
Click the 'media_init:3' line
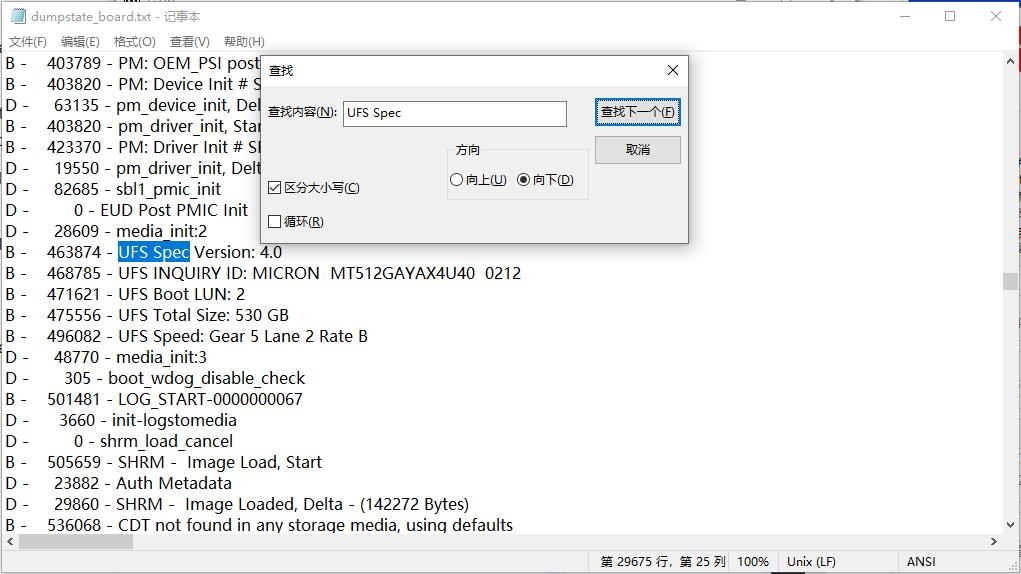click(106, 357)
